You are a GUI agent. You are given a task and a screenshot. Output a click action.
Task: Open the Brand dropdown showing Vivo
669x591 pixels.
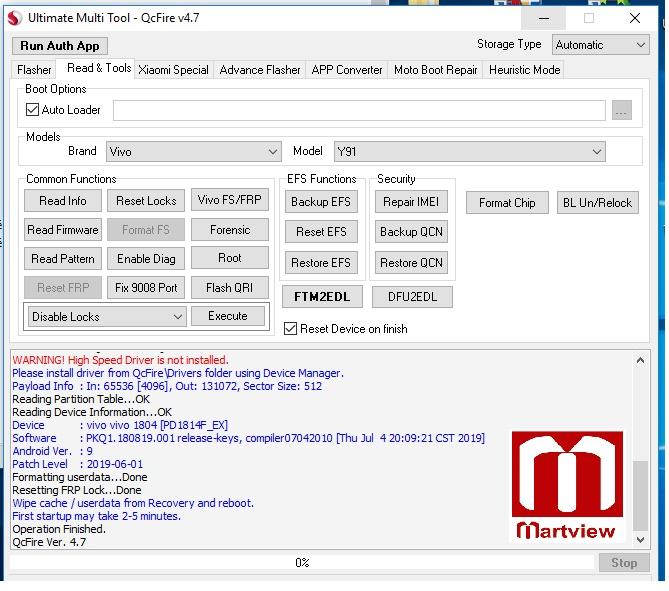click(x=194, y=151)
